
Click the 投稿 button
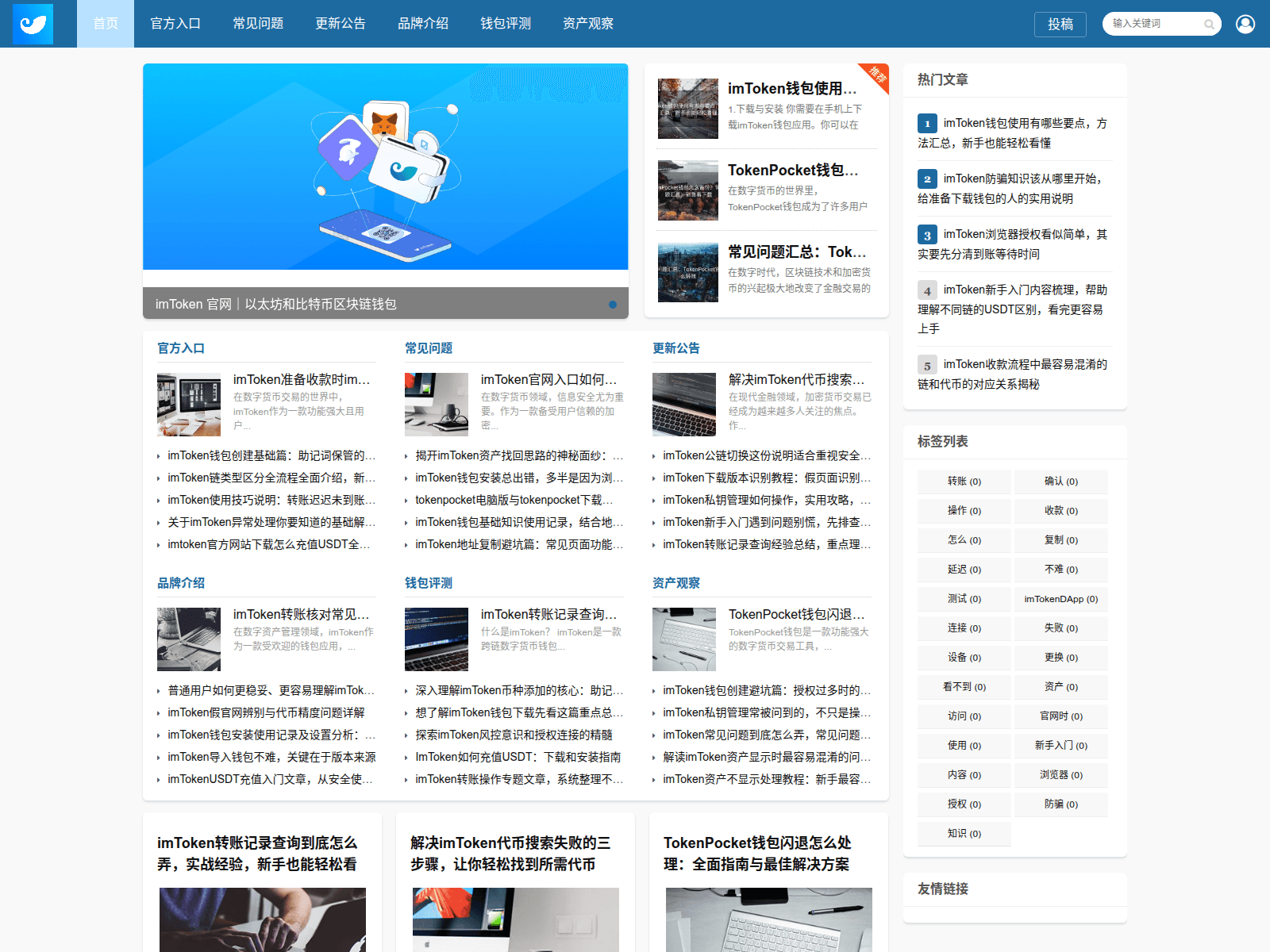[x=1060, y=24]
